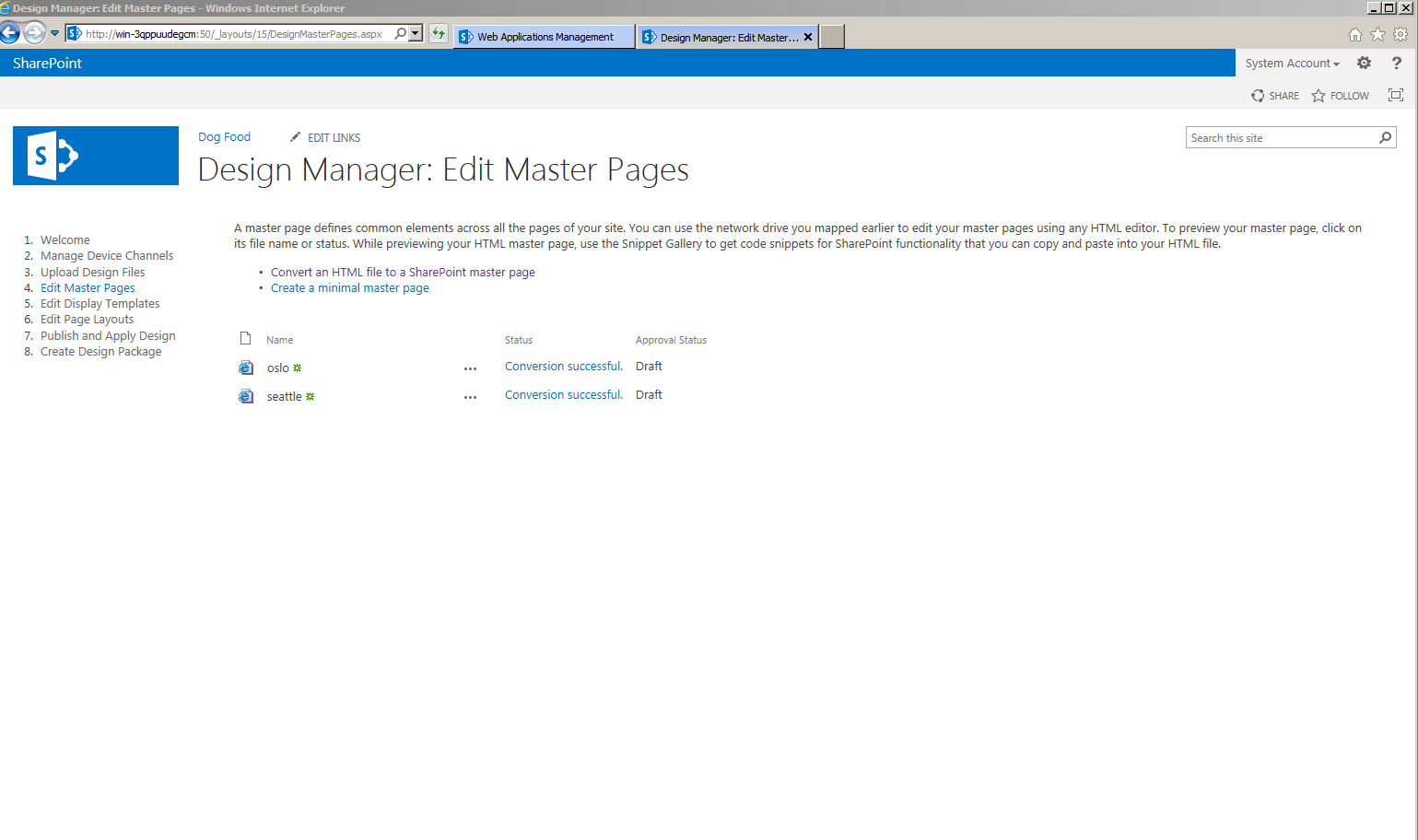
Task: Sort by the Name column header
Action: tap(279, 340)
